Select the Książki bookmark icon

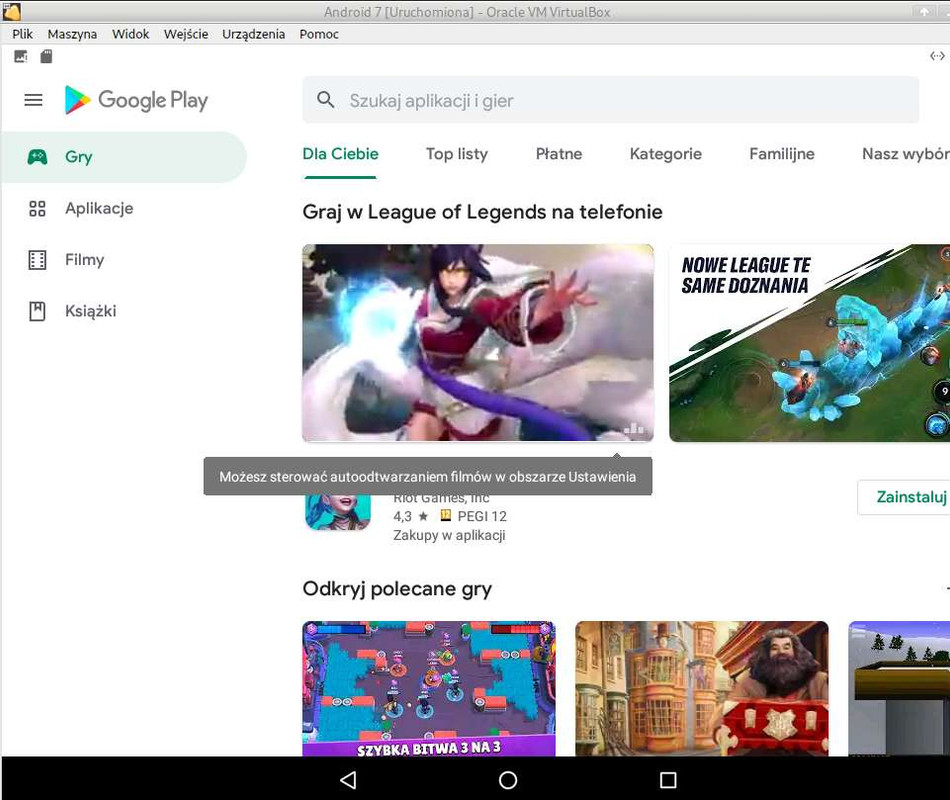pos(37,312)
